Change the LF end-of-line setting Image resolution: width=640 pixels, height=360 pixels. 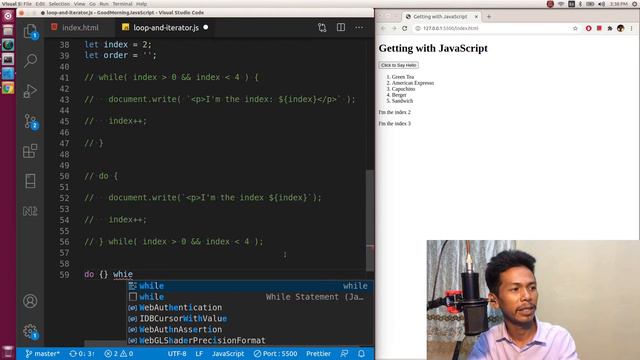pyautogui.click(x=199, y=353)
